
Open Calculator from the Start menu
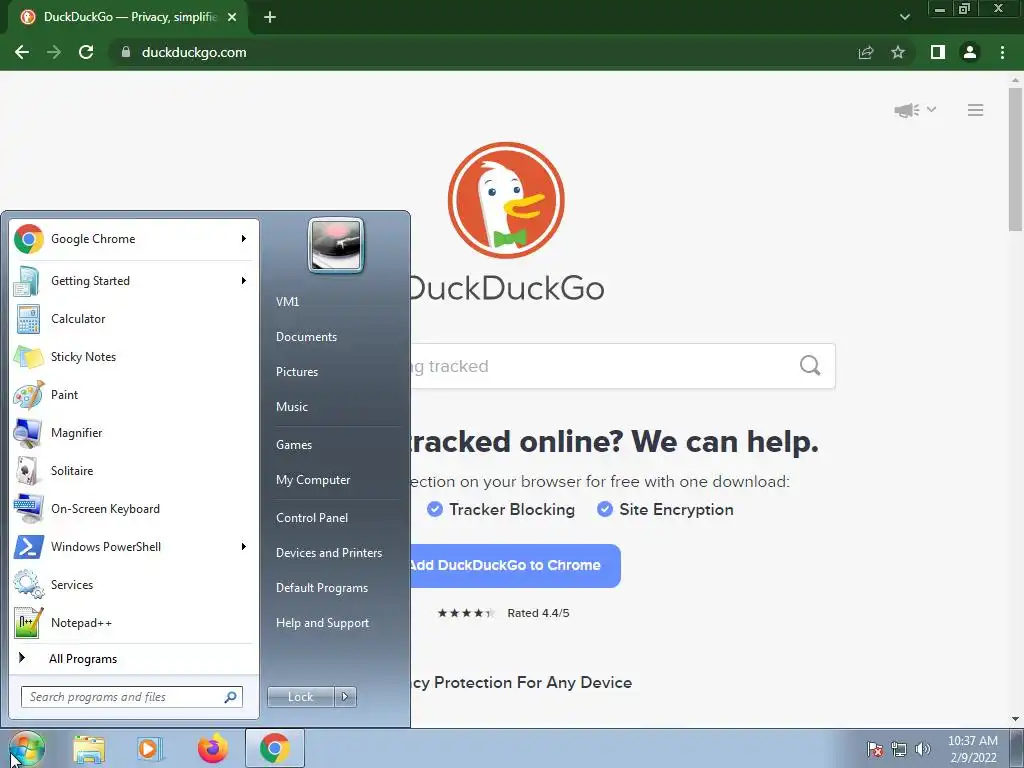point(133,319)
